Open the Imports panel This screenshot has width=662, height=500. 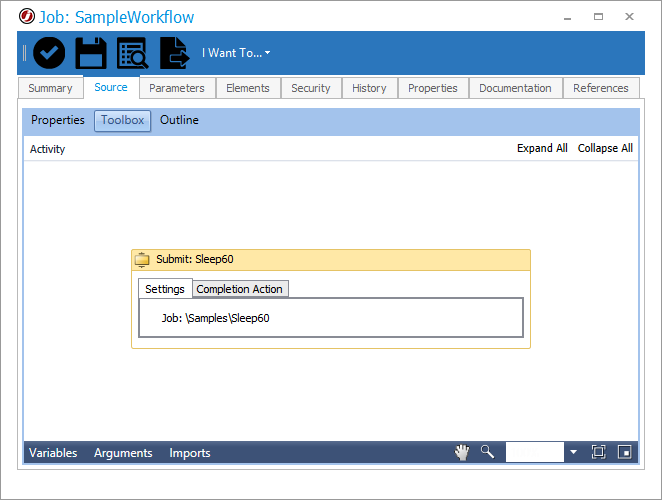pos(190,453)
